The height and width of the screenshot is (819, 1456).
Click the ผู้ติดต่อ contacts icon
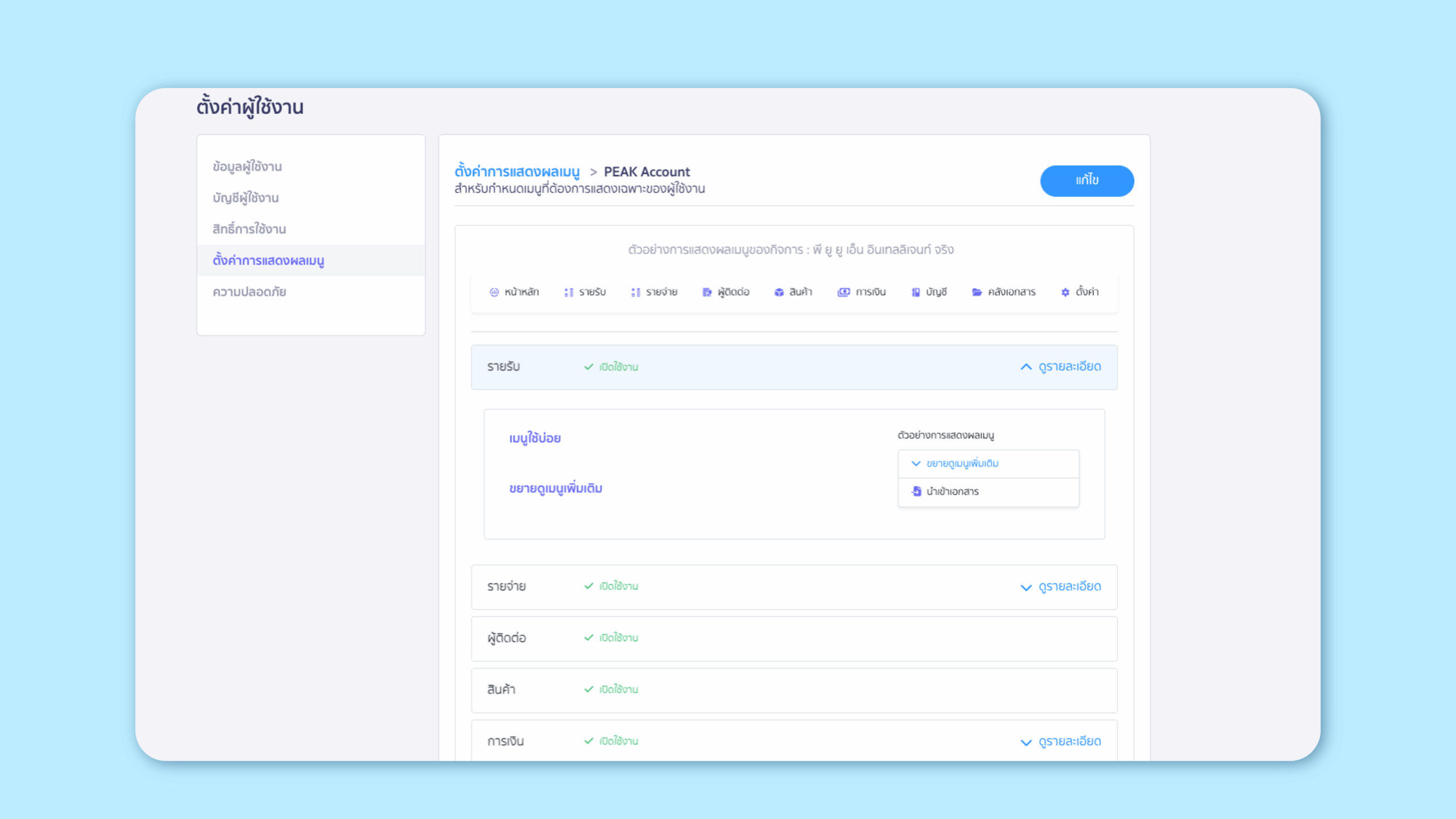tap(706, 292)
